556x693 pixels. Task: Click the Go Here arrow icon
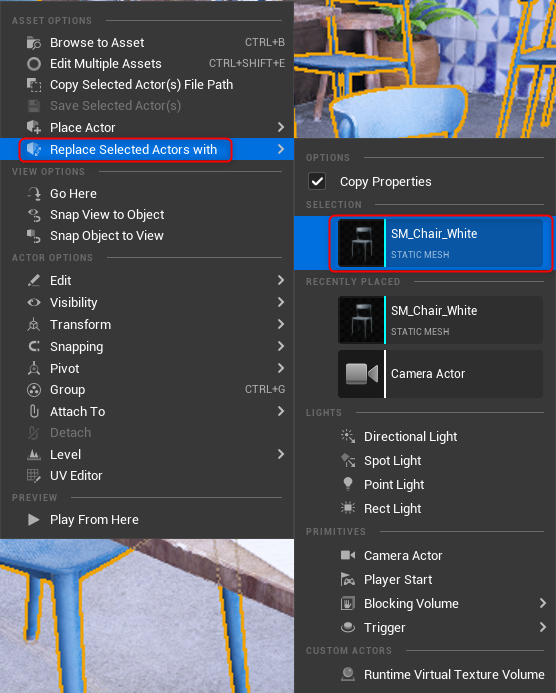point(34,194)
